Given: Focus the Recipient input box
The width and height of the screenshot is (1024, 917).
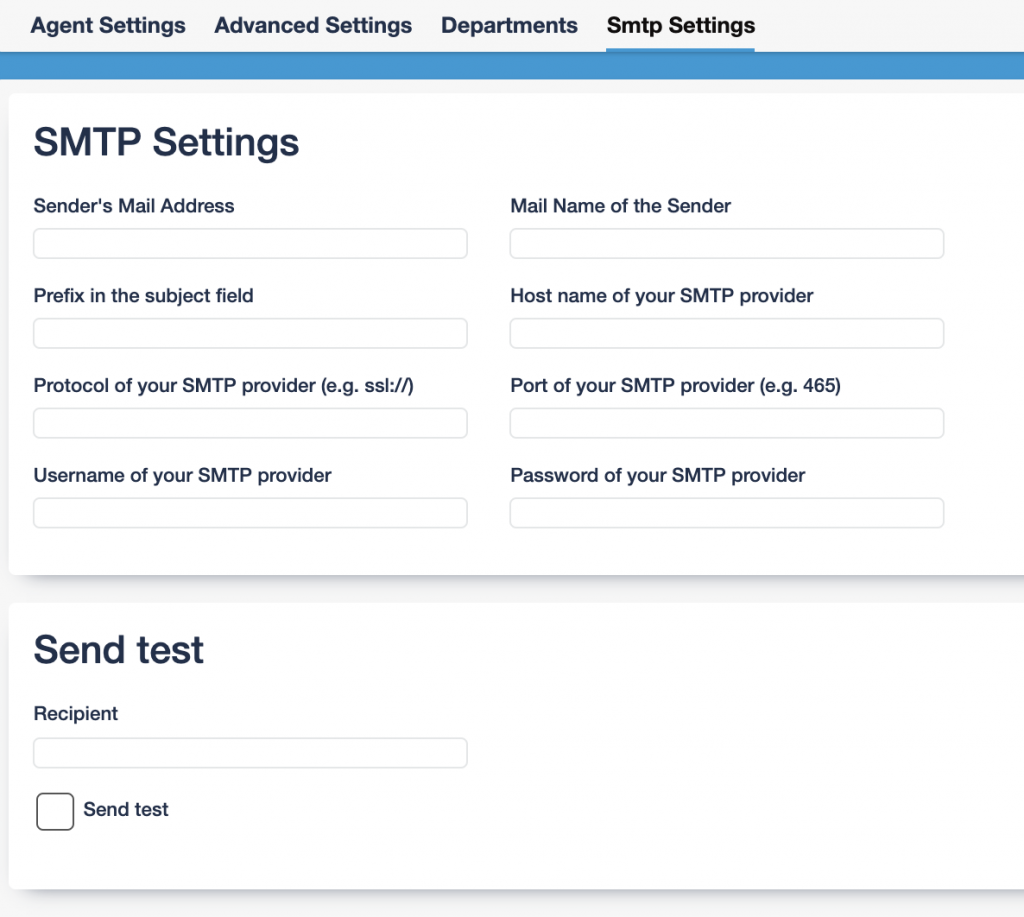Looking at the screenshot, I should (x=250, y=753).
